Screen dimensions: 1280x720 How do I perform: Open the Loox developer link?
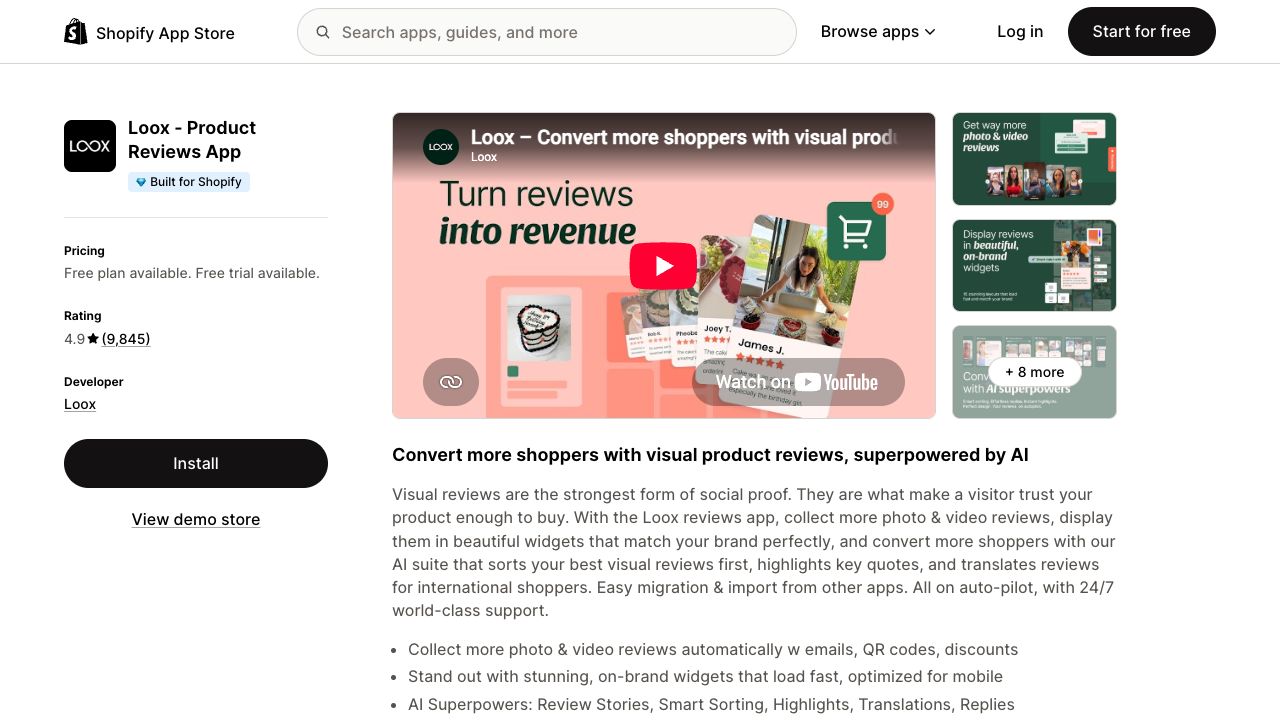click(x=80, y=404)
